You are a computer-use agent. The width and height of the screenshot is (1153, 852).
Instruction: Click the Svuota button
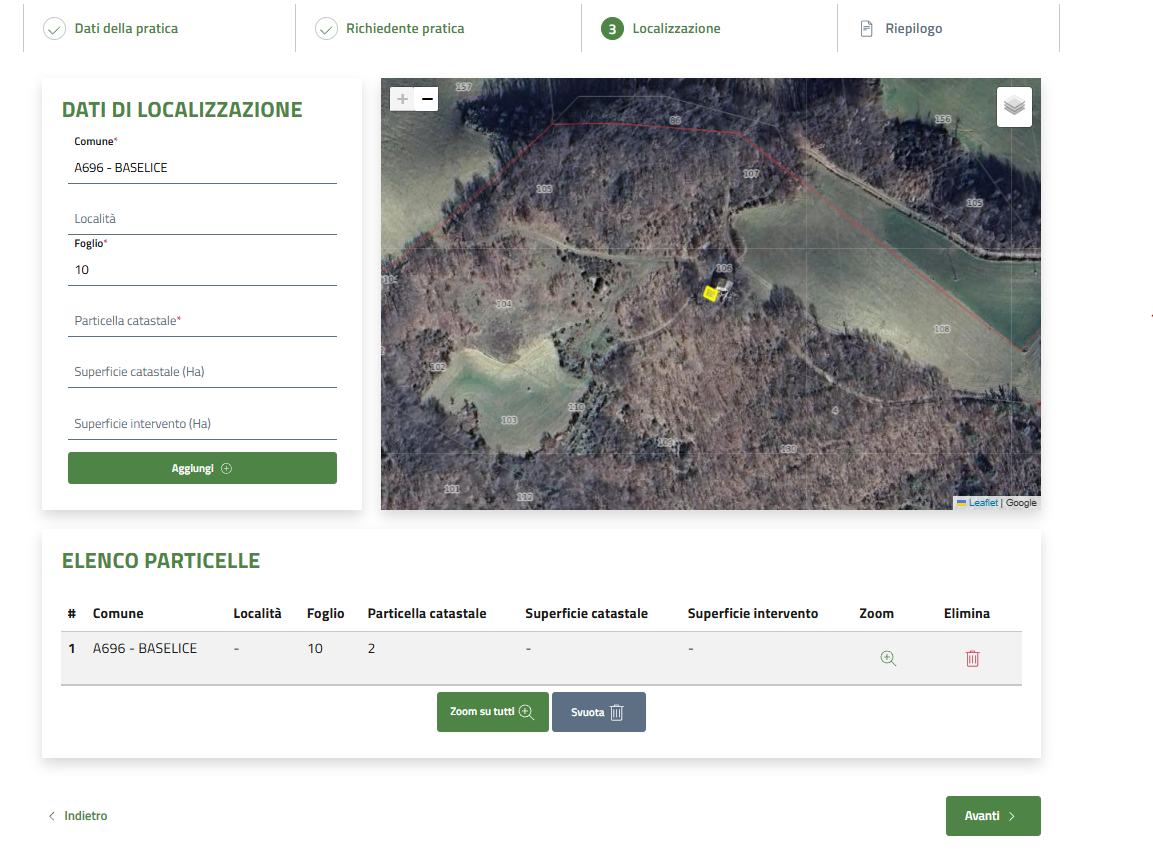pos(599,712)
